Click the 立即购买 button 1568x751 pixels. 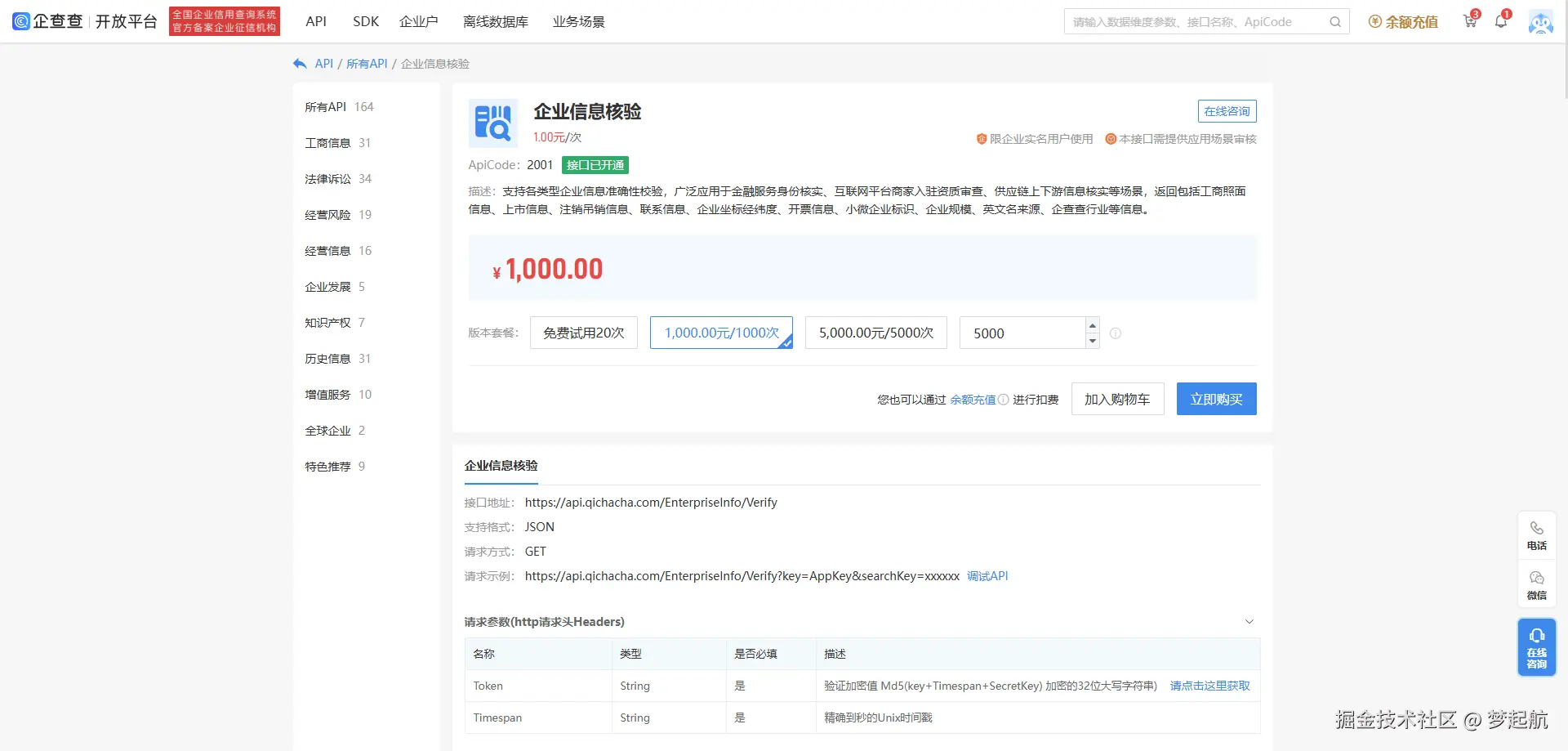(1217, 399)
